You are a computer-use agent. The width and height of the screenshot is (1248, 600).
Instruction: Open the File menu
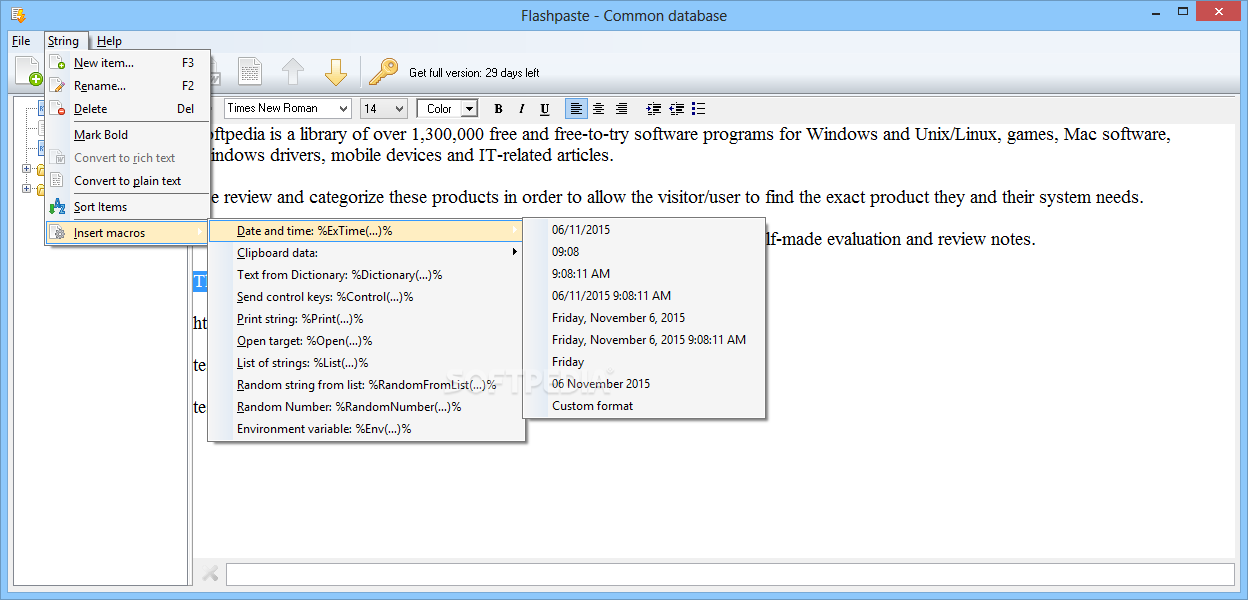click(x=21, y=41)
